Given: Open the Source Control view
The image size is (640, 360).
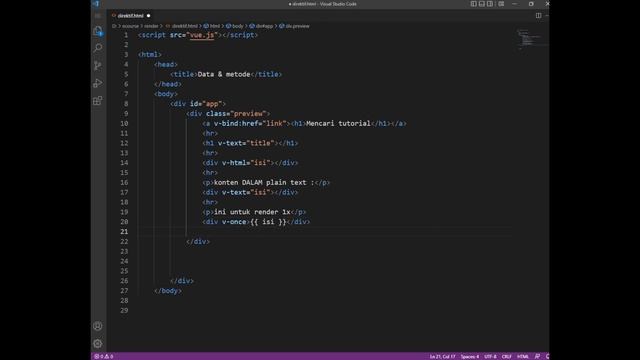Looking at the screenshot, I should click(98, 66).
